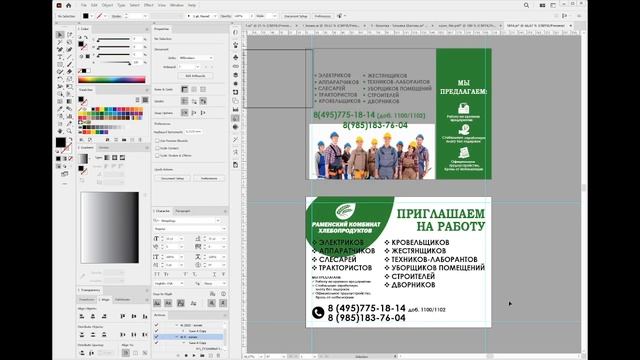Delete selection in Actions panel
The height and width of the screenshot is (360, 640).
pos(218,356)
